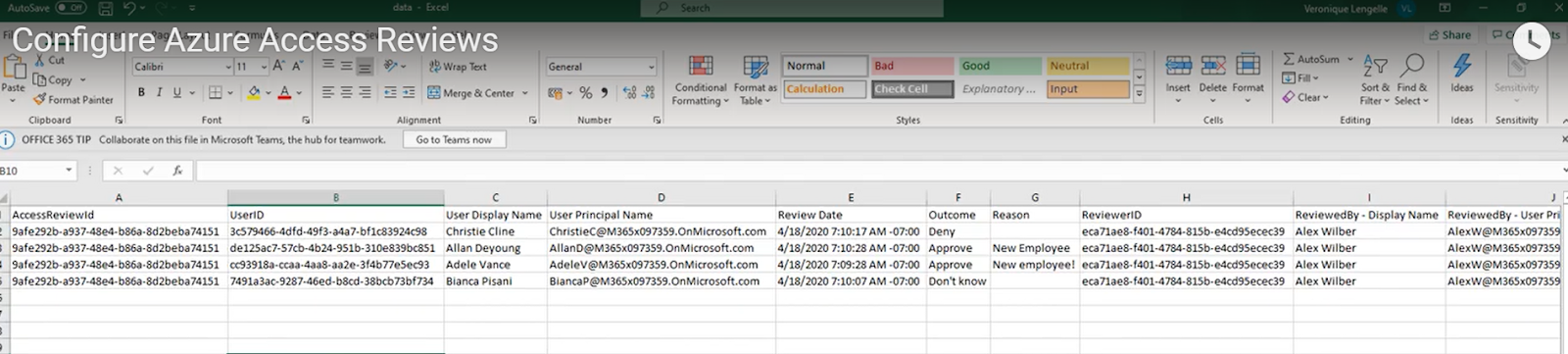Apply the Good cell style

click(1000, 66)
